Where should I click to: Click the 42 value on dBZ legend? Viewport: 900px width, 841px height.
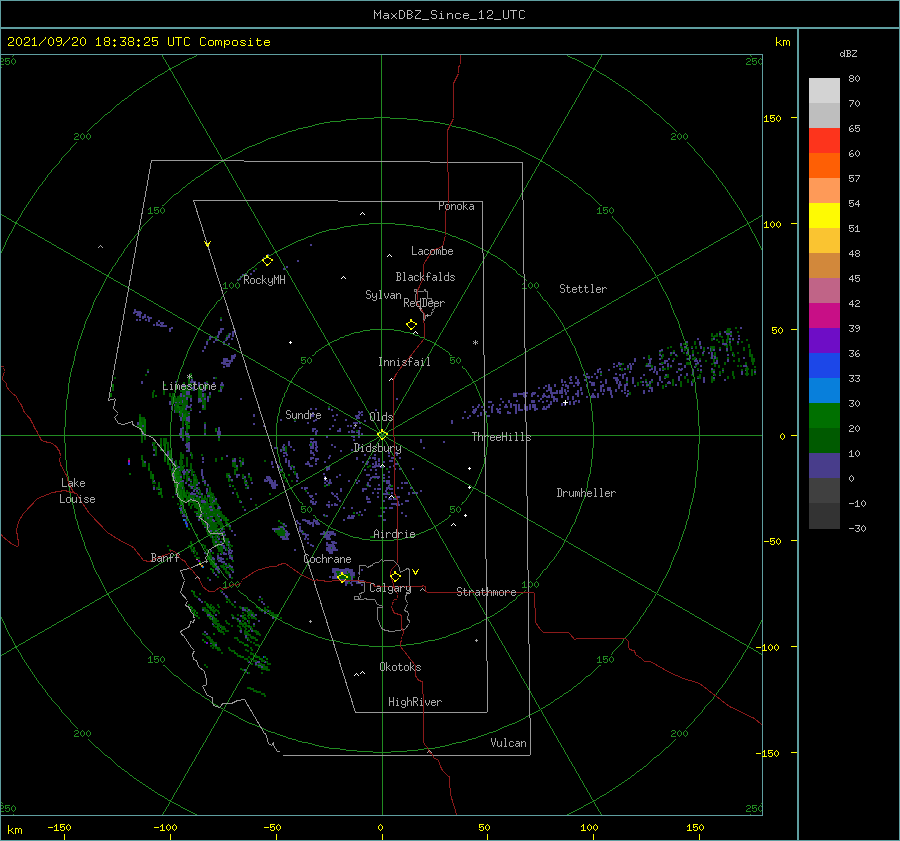tap(854, 304)
